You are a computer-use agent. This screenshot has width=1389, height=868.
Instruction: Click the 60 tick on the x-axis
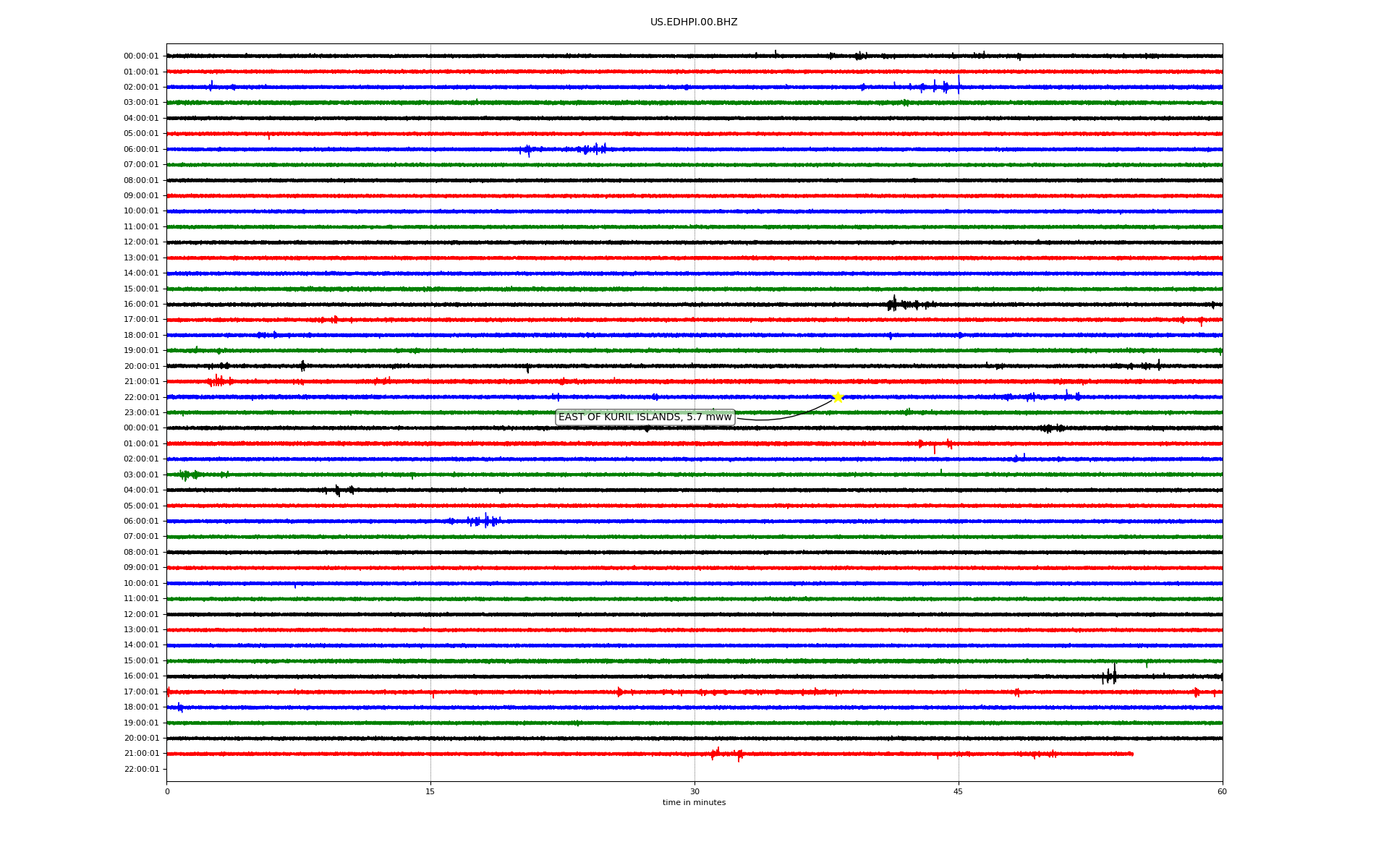tap(1222, 791)
